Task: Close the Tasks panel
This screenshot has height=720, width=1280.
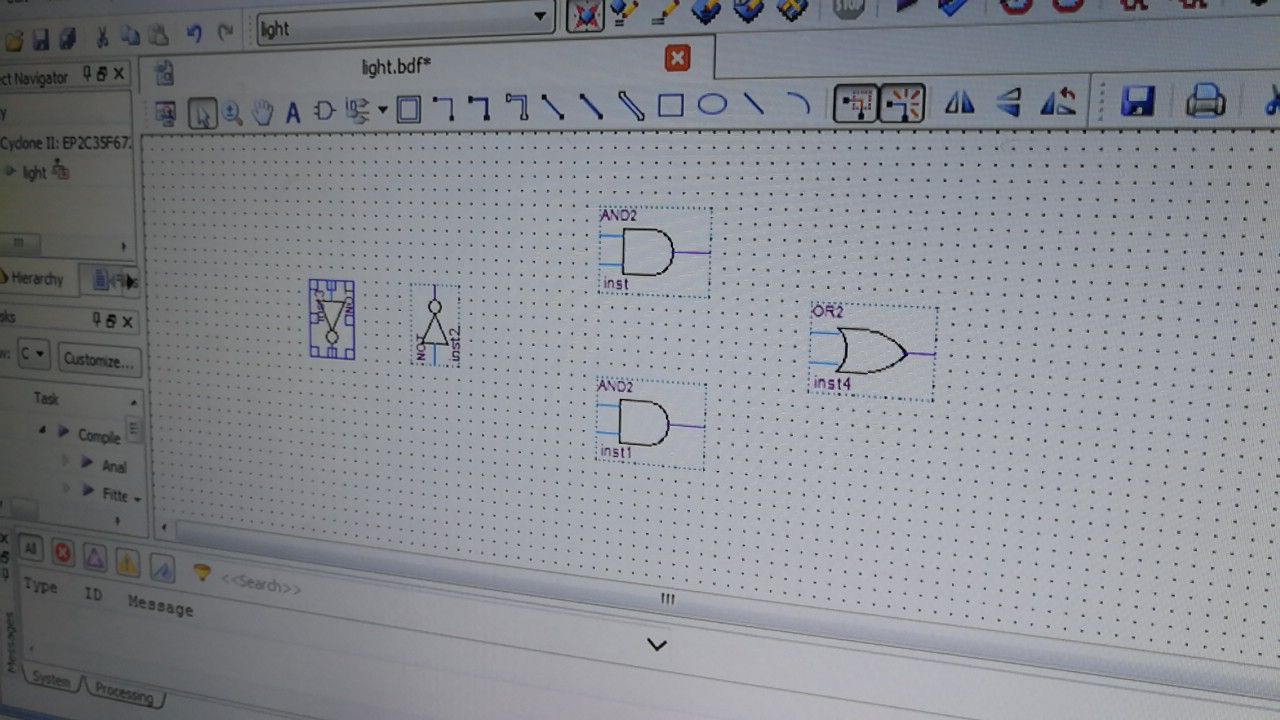Action: pos(128,321)
